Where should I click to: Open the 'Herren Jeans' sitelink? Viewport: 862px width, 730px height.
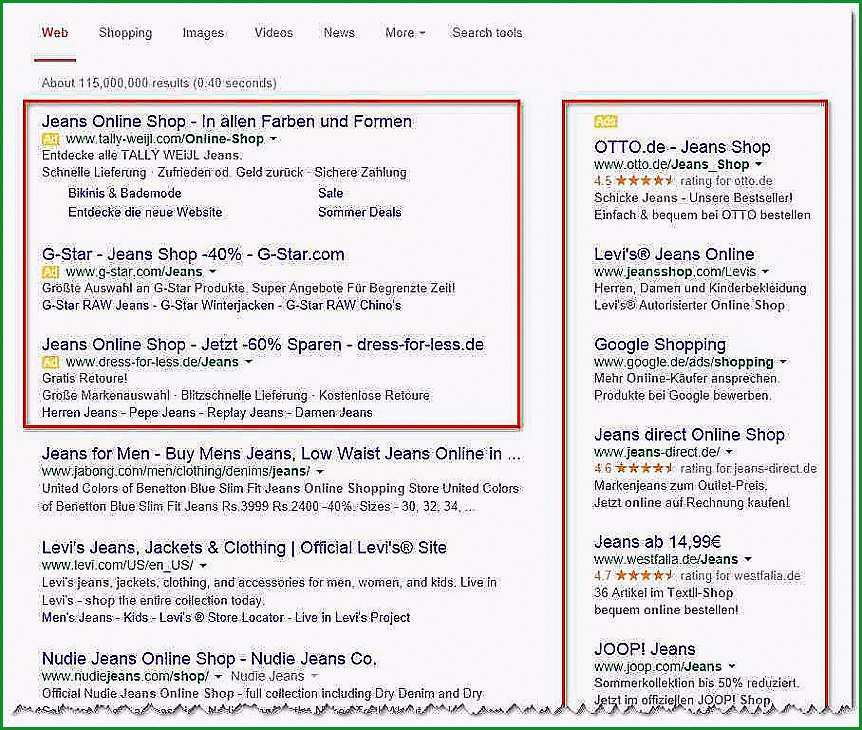point(79,413)
